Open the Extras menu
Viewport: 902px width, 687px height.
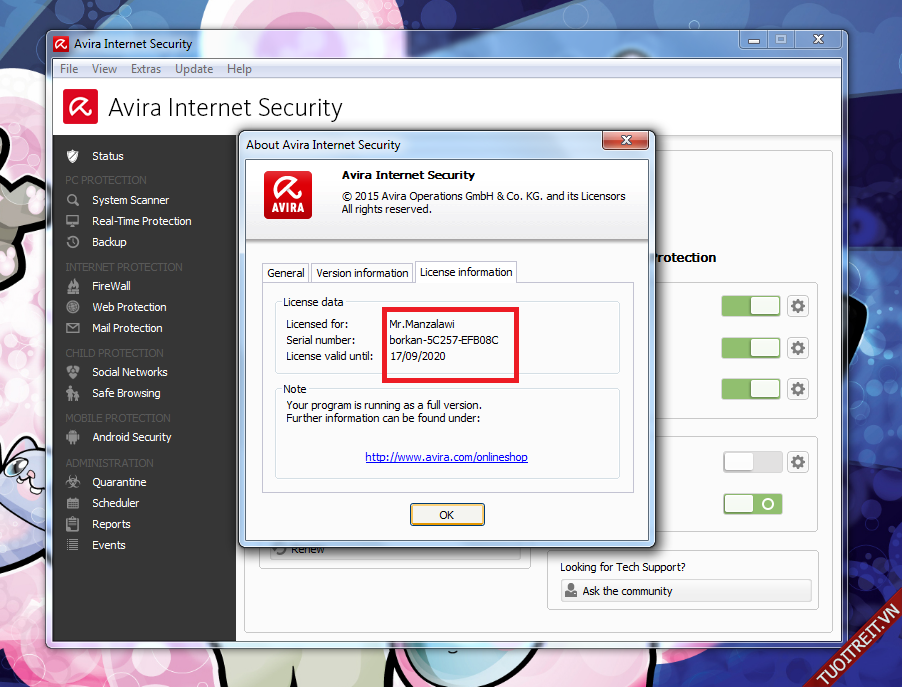pyautogui.click(x=146, y=69)
